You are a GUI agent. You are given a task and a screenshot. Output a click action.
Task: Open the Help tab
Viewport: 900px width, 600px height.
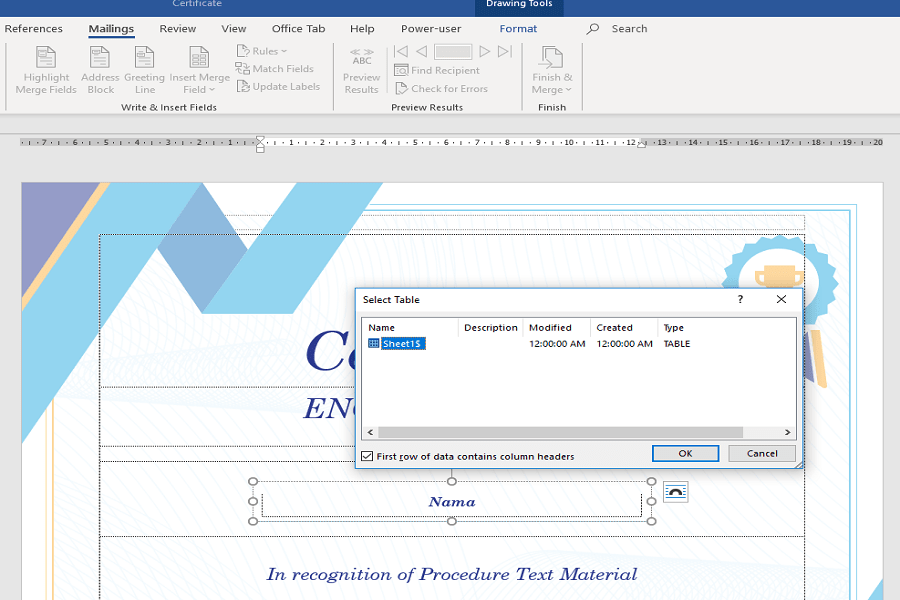(x=362, y=29)
